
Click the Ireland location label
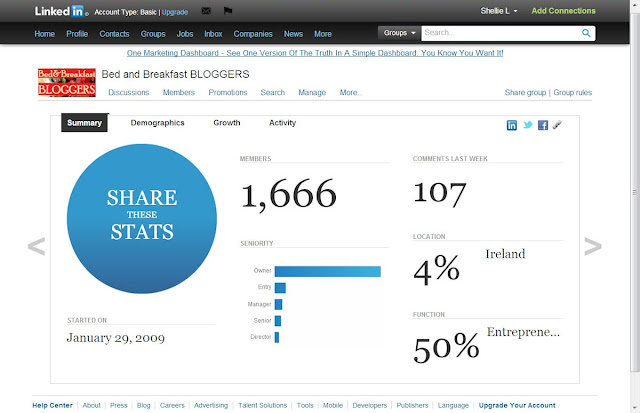[x=505, y=254]
